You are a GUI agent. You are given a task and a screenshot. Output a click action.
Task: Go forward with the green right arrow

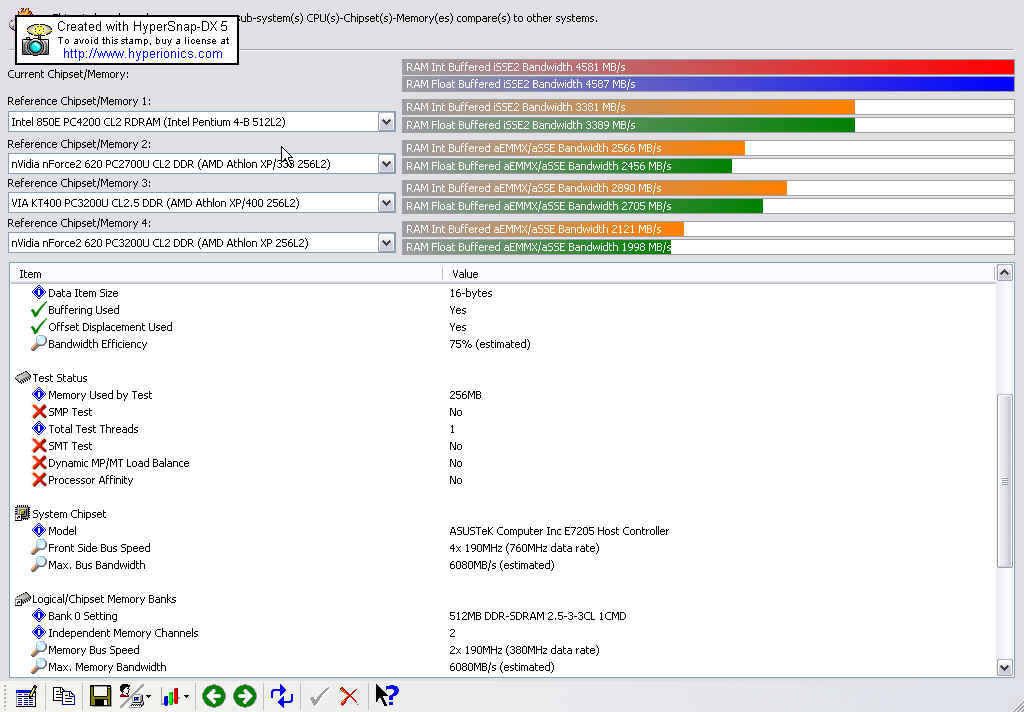[245, 696]
